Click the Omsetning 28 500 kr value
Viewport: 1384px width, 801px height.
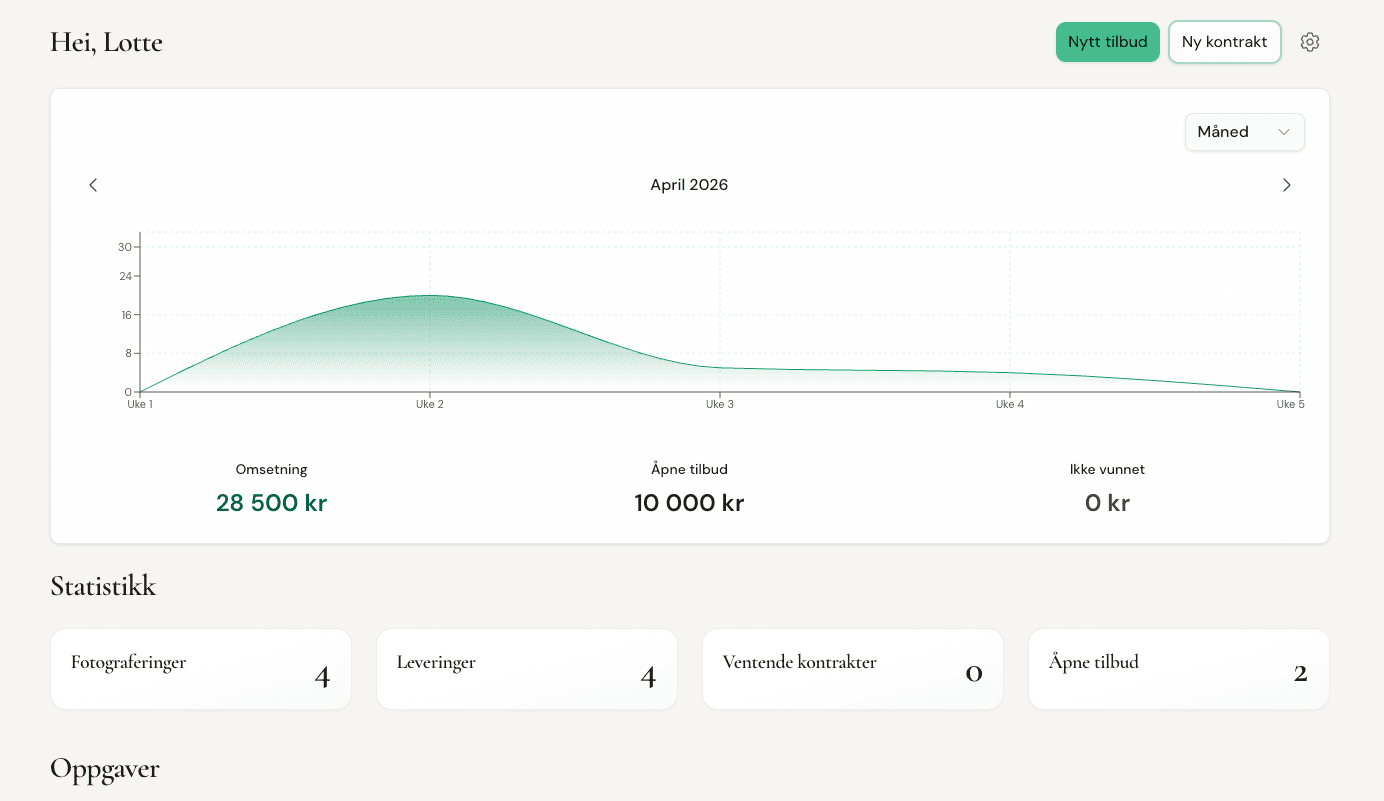(x=271, y=503)
